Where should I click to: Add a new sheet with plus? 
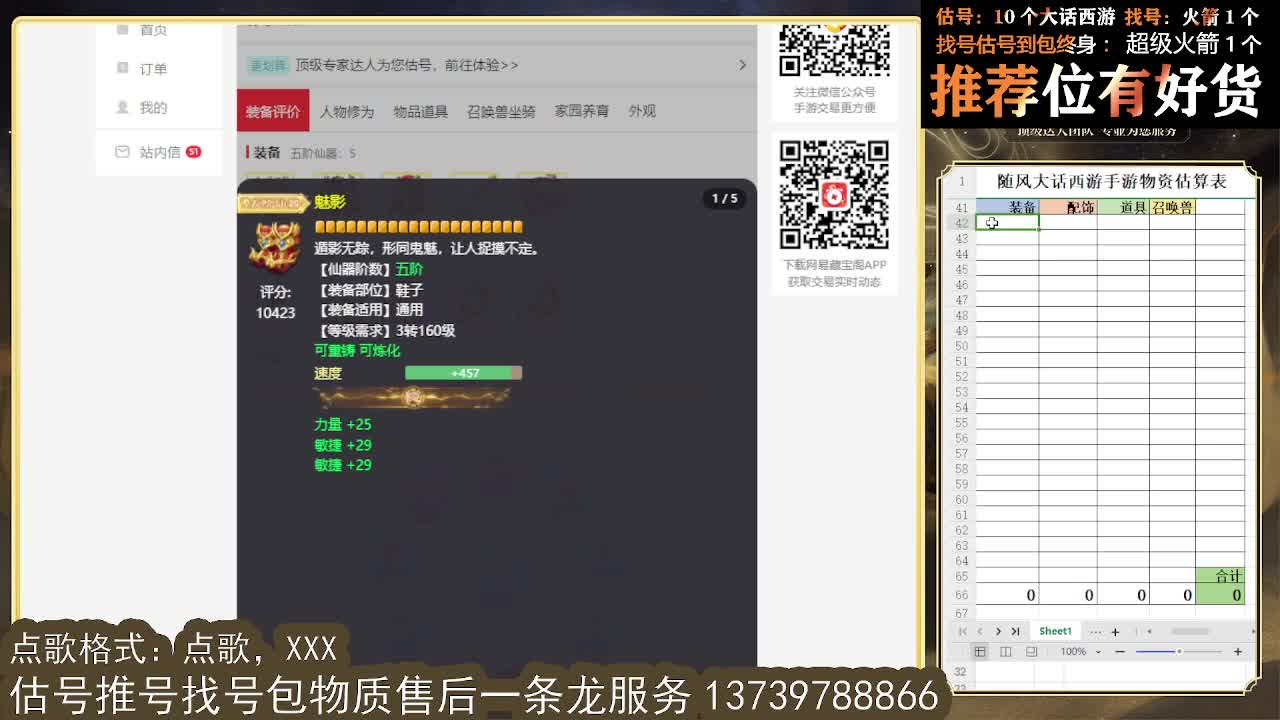(x=1115, y=631)
